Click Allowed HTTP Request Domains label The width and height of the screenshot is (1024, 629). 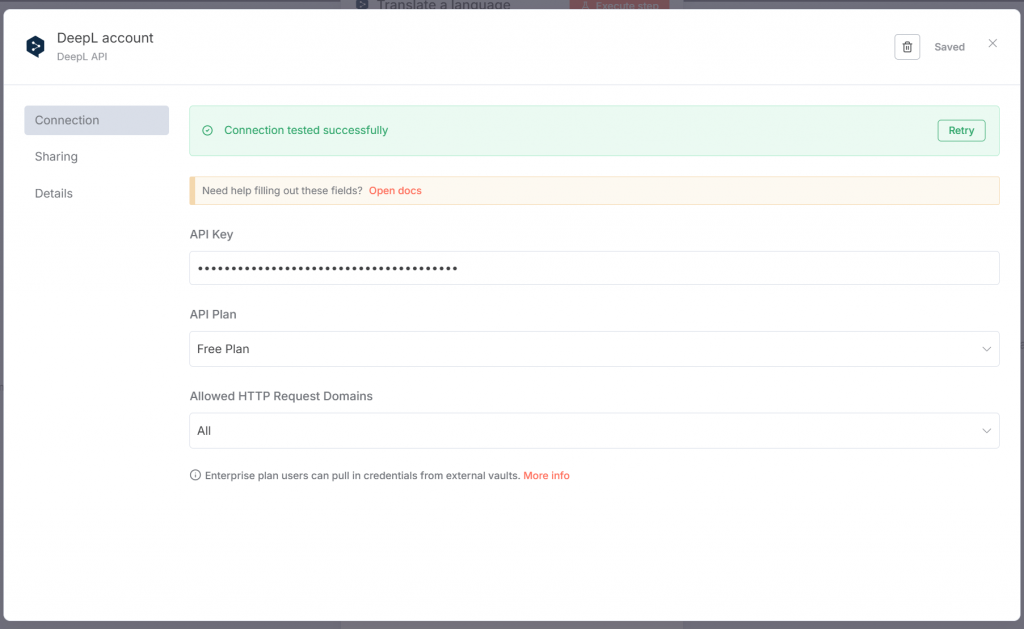point(281,396)
